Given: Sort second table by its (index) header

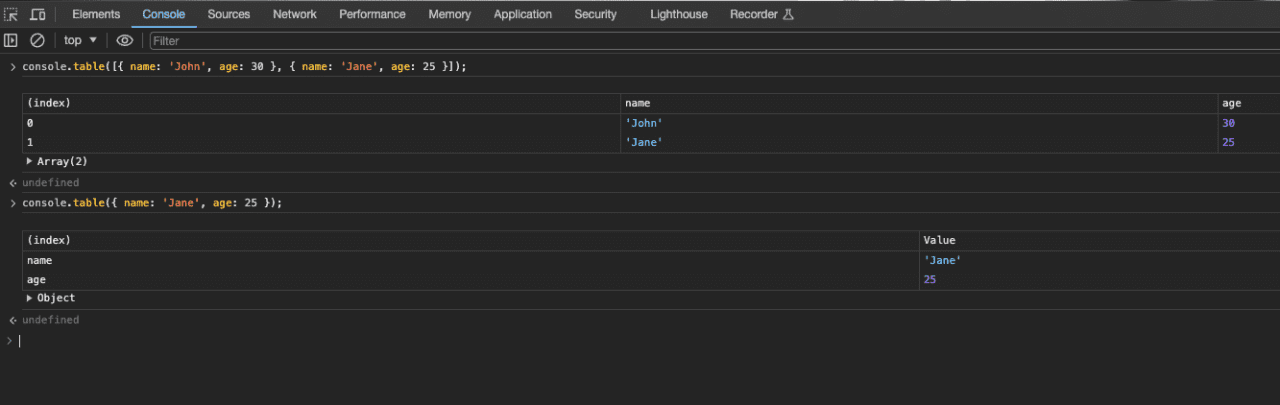Looking at the screenshot, I should point(471,240).
